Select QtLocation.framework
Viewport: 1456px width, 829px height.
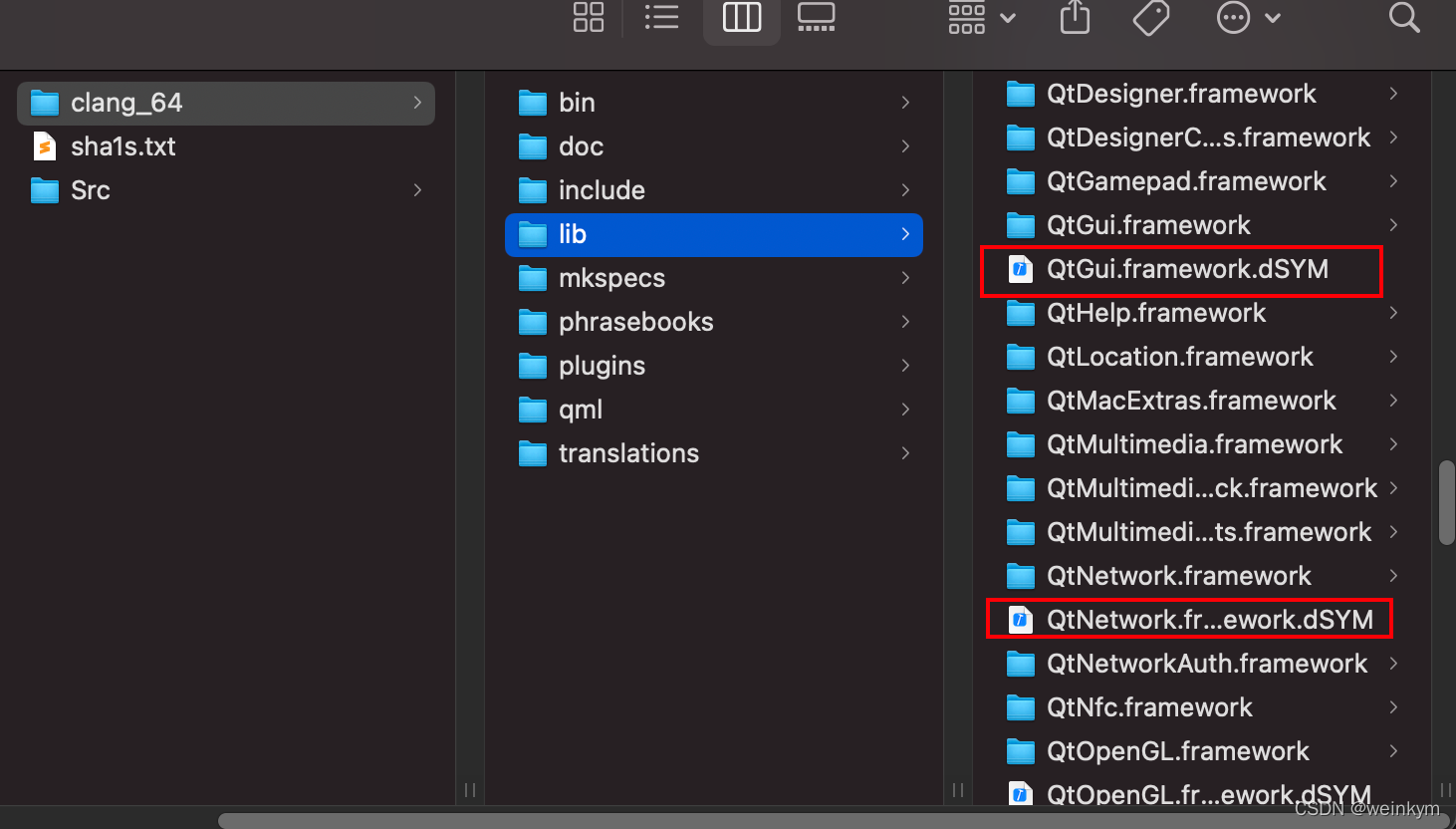[x=1202, y=357]
